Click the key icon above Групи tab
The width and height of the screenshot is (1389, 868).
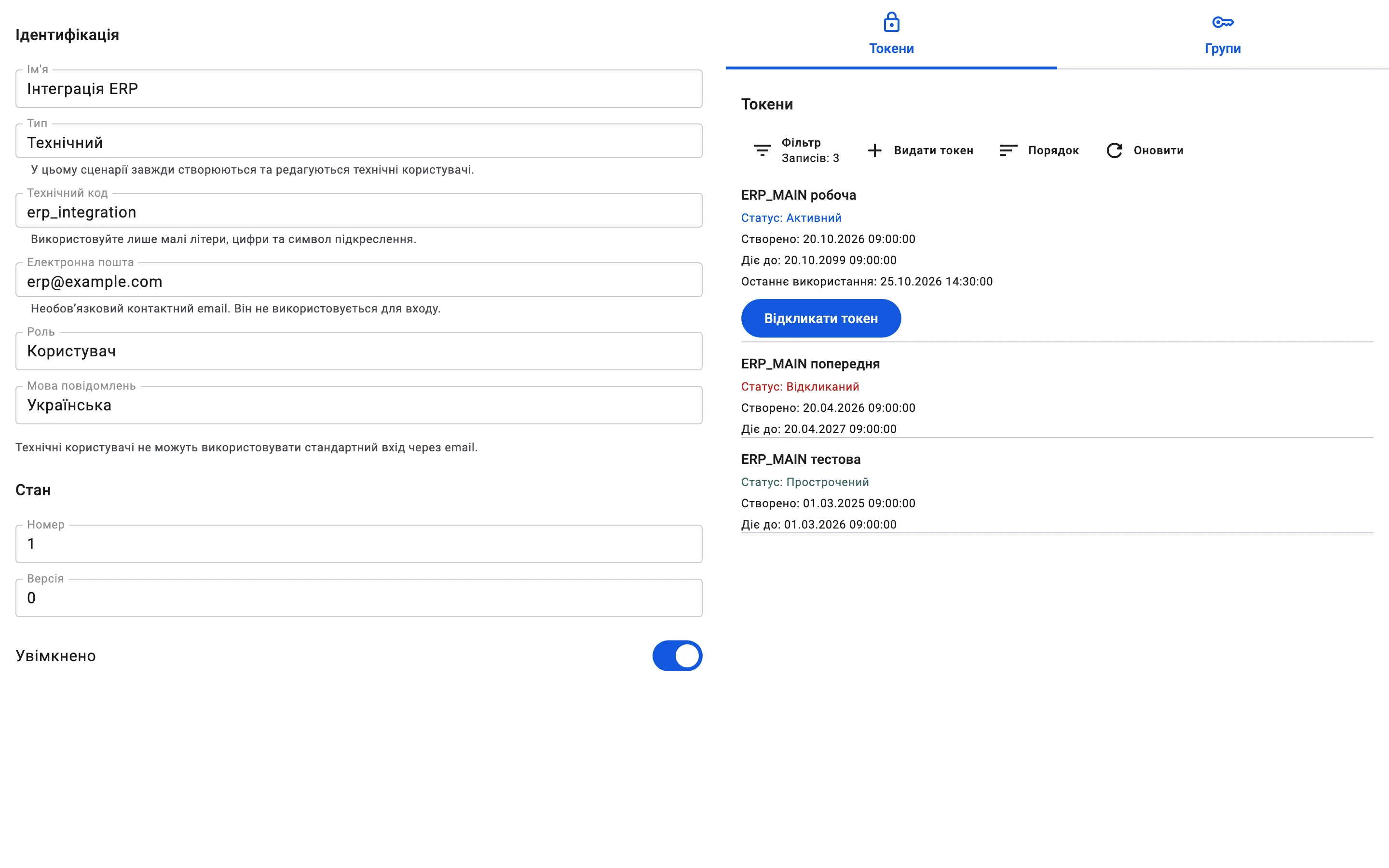click(1223, 22)
